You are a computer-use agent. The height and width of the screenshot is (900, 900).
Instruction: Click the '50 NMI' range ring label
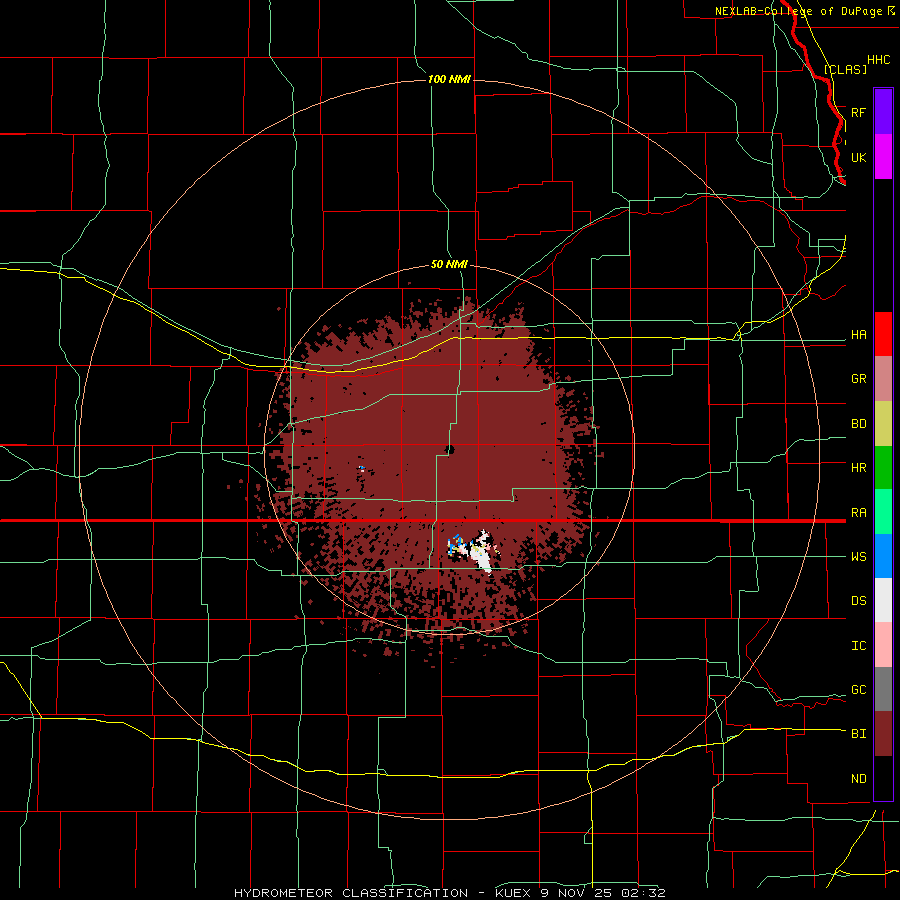pos(449,264)
